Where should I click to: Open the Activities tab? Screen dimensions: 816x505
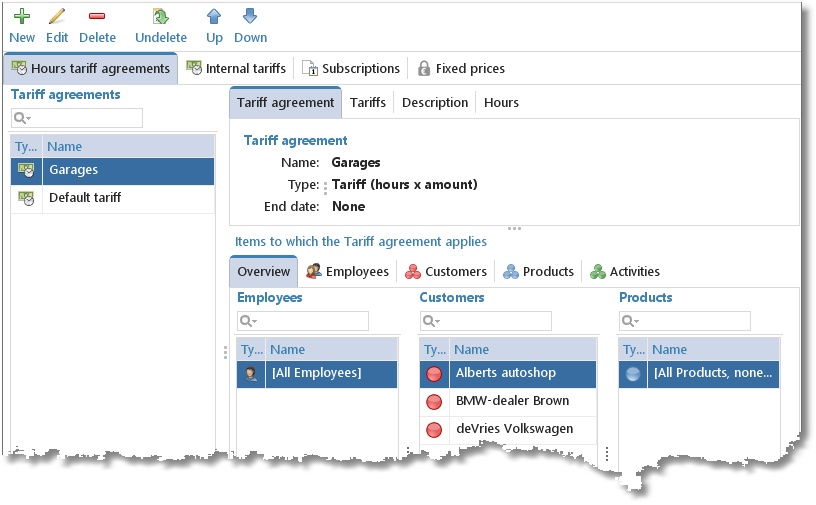click(624, 272)
